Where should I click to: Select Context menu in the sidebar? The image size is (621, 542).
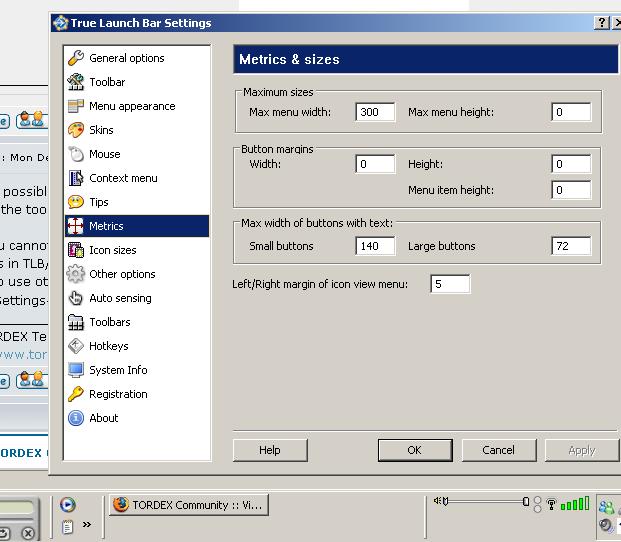[123, 178]
